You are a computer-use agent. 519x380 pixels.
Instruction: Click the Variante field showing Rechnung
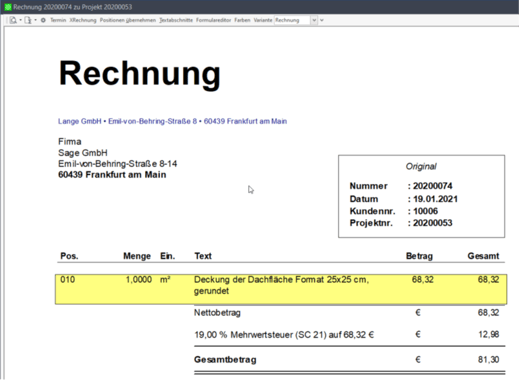point(292,20)
